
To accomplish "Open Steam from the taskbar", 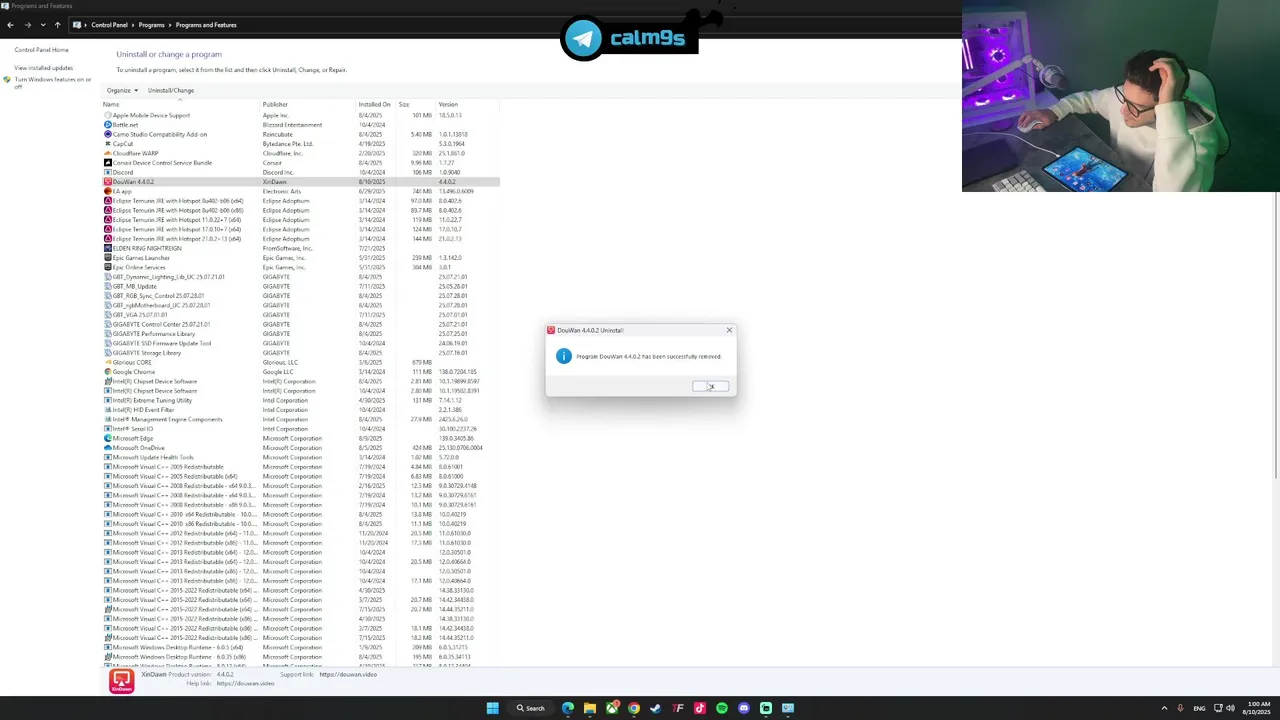I will (x=656, y=708).
